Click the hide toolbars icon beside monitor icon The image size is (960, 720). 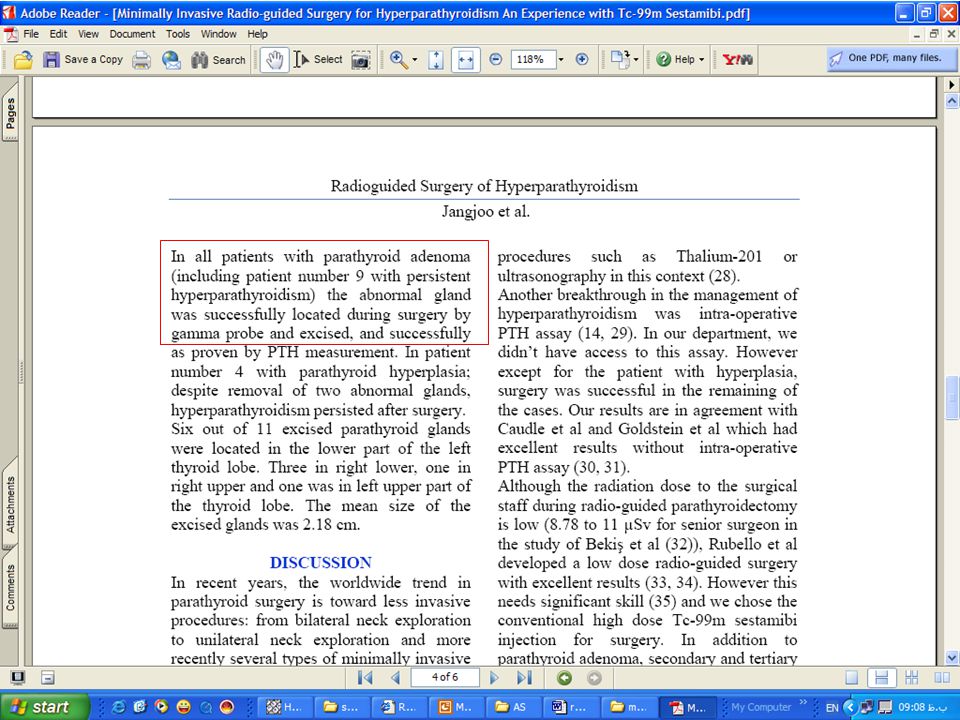[48, 677]
